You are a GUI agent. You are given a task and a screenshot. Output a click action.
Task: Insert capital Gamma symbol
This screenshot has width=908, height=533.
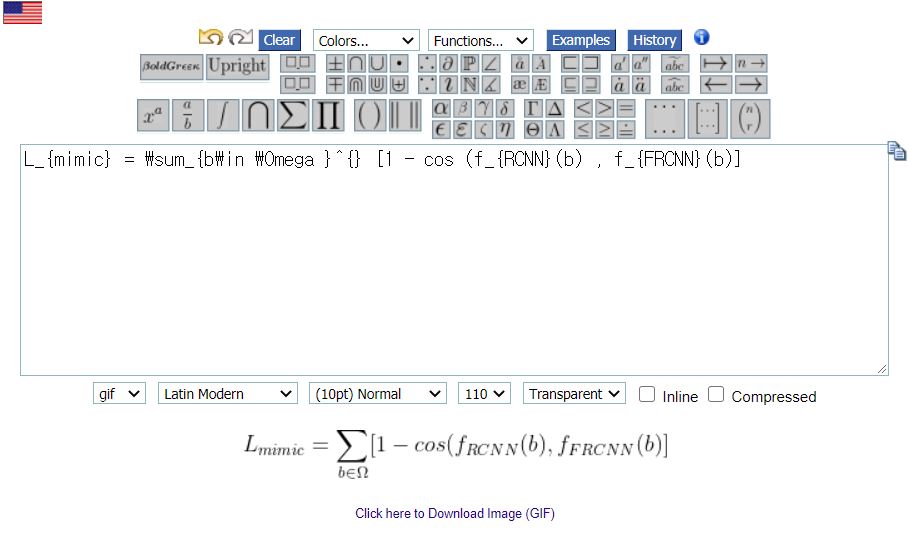coord(533,108)
